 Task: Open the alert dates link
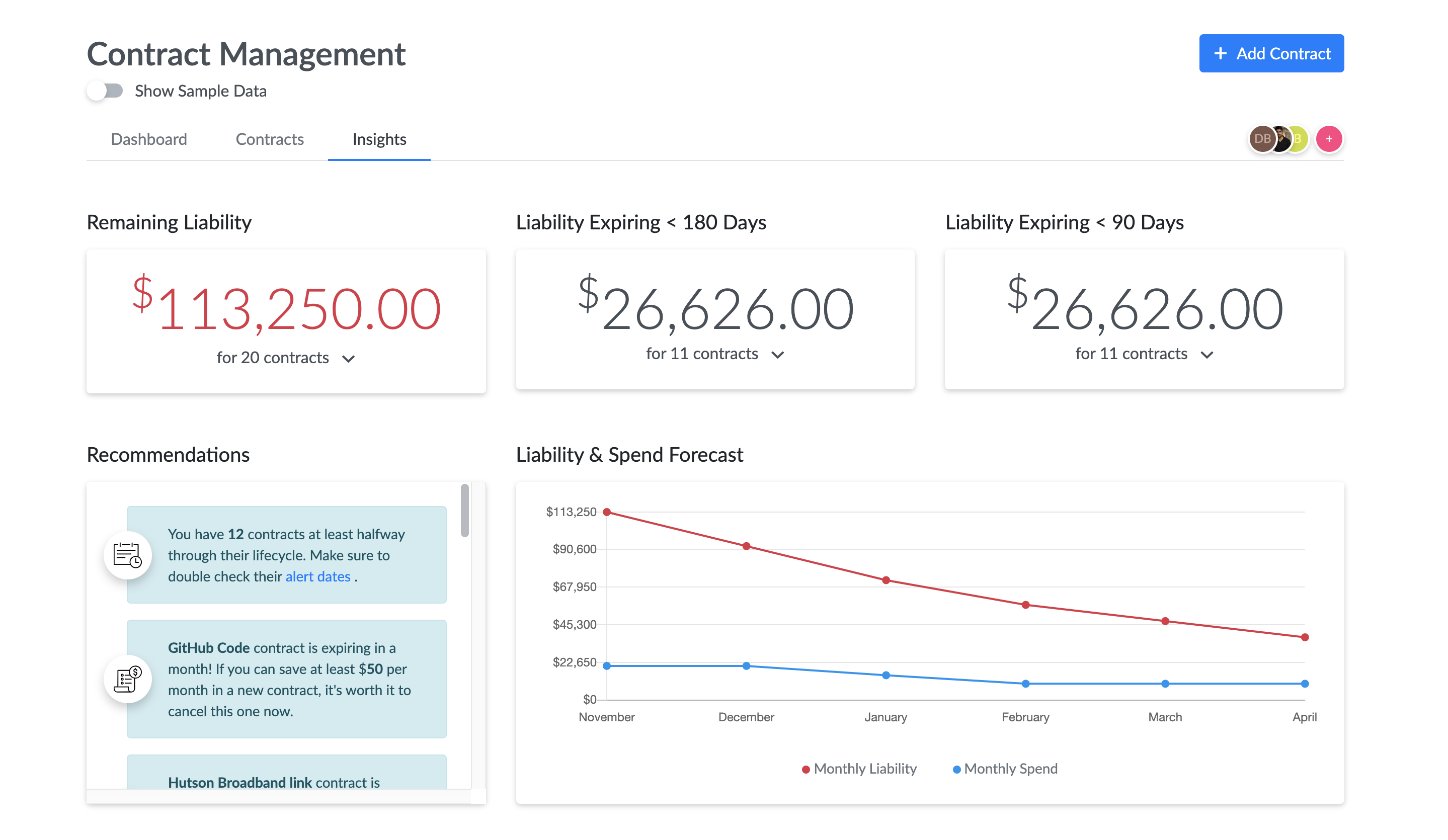click(x=318, y=576)
